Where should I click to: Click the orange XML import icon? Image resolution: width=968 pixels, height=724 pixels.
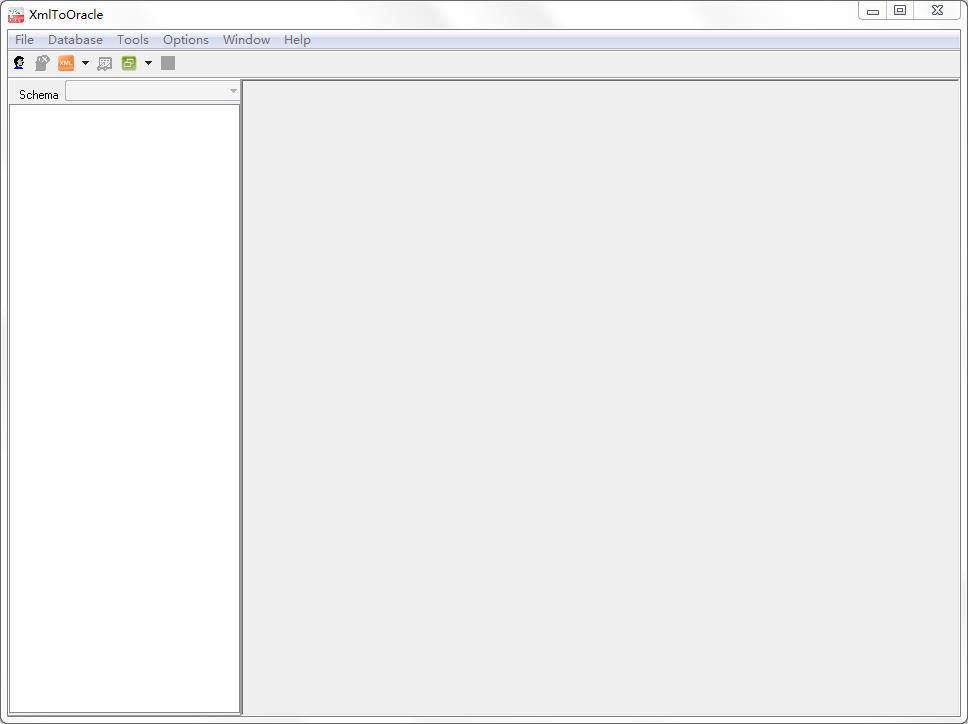(x=66, y=63)
